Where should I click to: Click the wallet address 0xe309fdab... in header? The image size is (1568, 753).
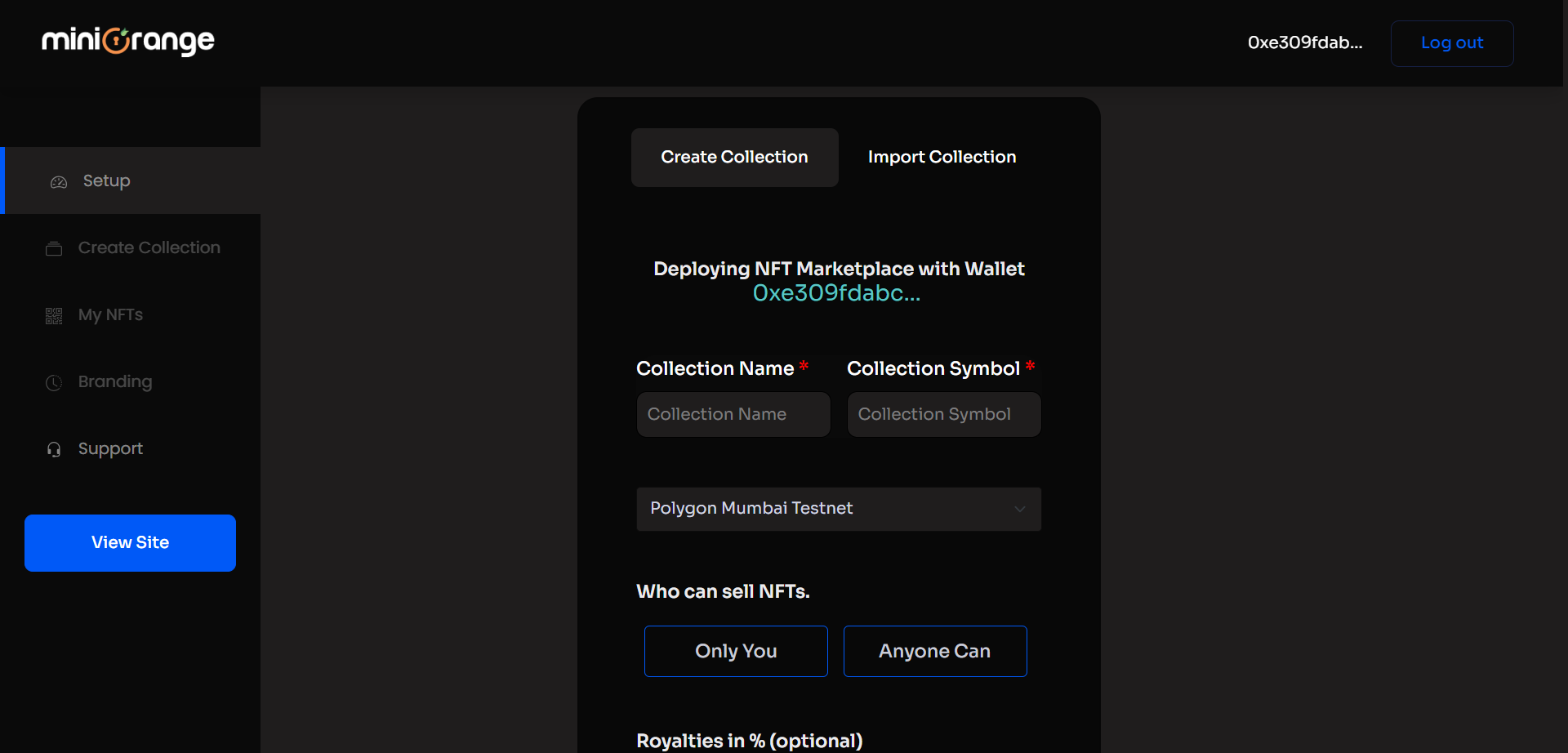tap(1305, 42)
